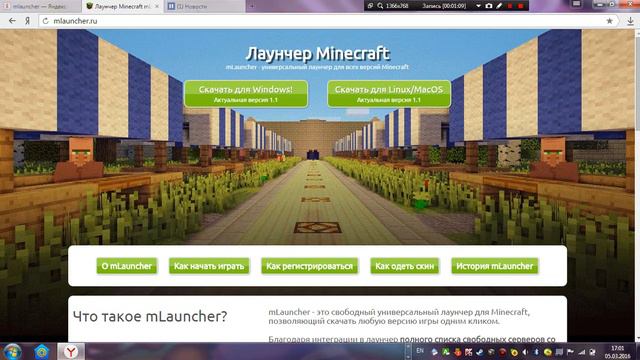Image resolution: width=640 pixels, height=360 pixels.
Task: Open the blue house taskbar app
Action: tap(42, 351)
